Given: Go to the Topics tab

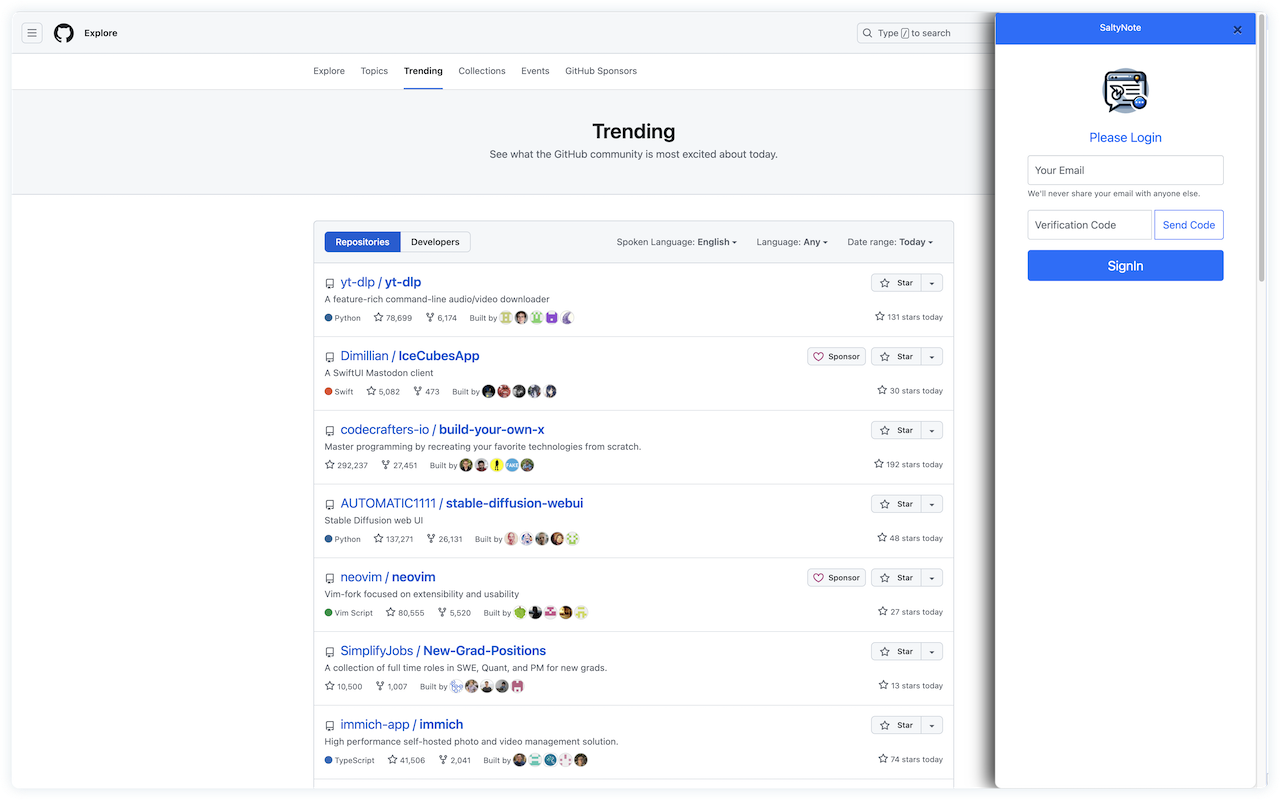Looking at the screenshot, I should [x=374, y=71].
